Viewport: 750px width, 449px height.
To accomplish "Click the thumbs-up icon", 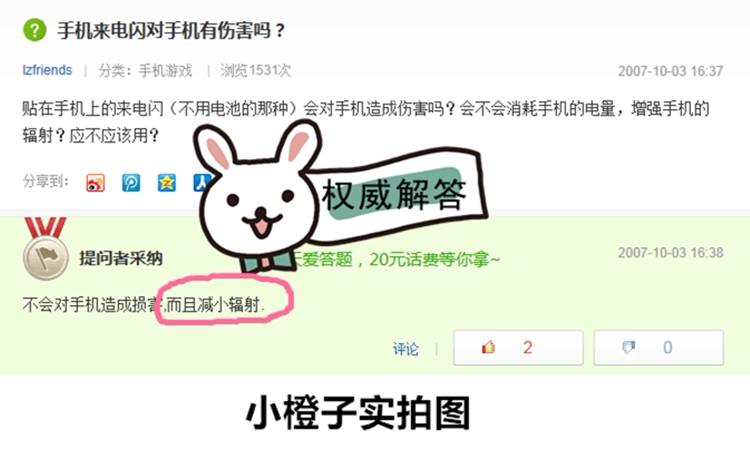I will [x=488, y=347].
